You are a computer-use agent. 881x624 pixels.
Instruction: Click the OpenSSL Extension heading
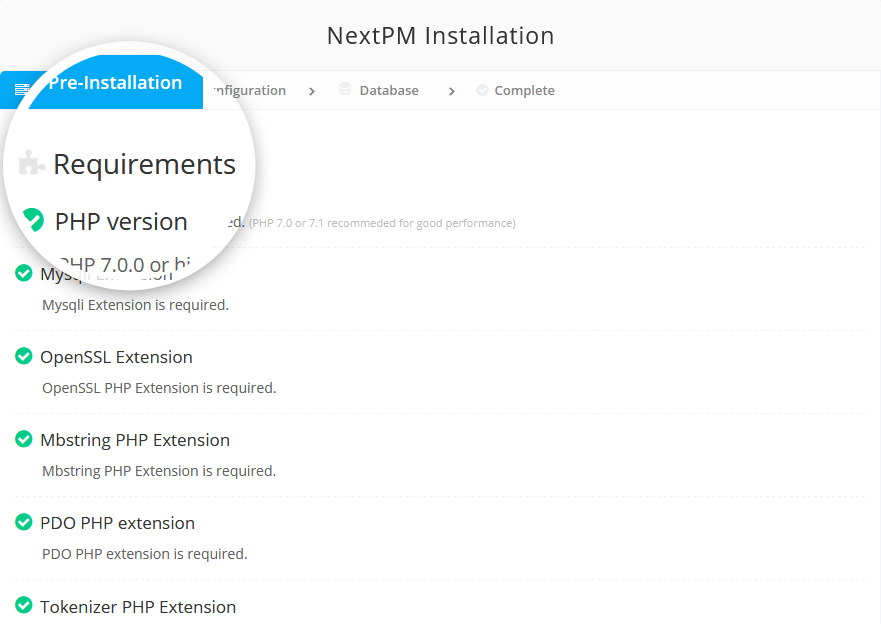[x=116, y=357]
